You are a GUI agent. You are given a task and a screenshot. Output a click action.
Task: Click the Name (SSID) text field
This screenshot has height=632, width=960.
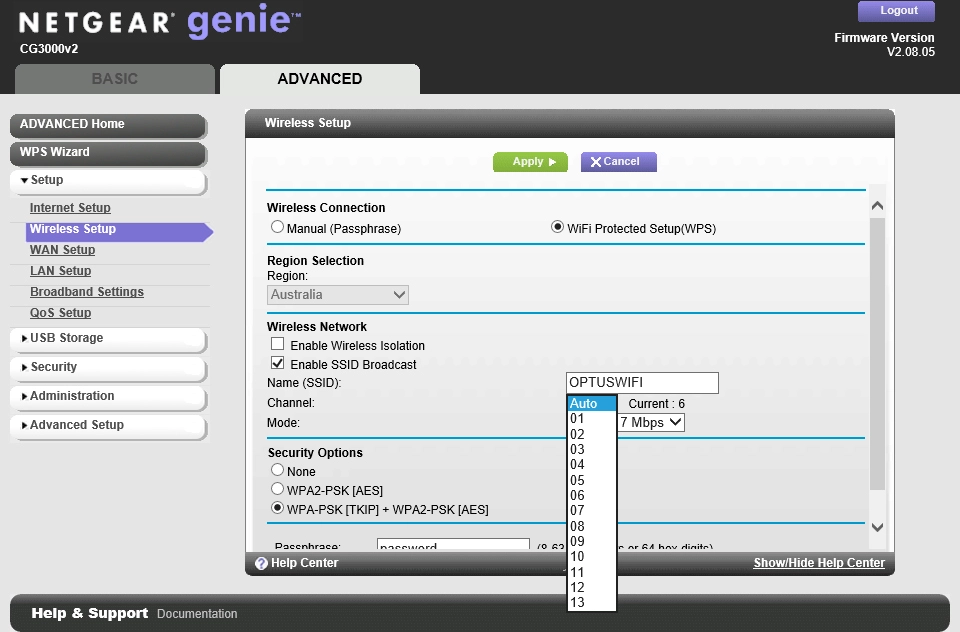click(642, 383)
